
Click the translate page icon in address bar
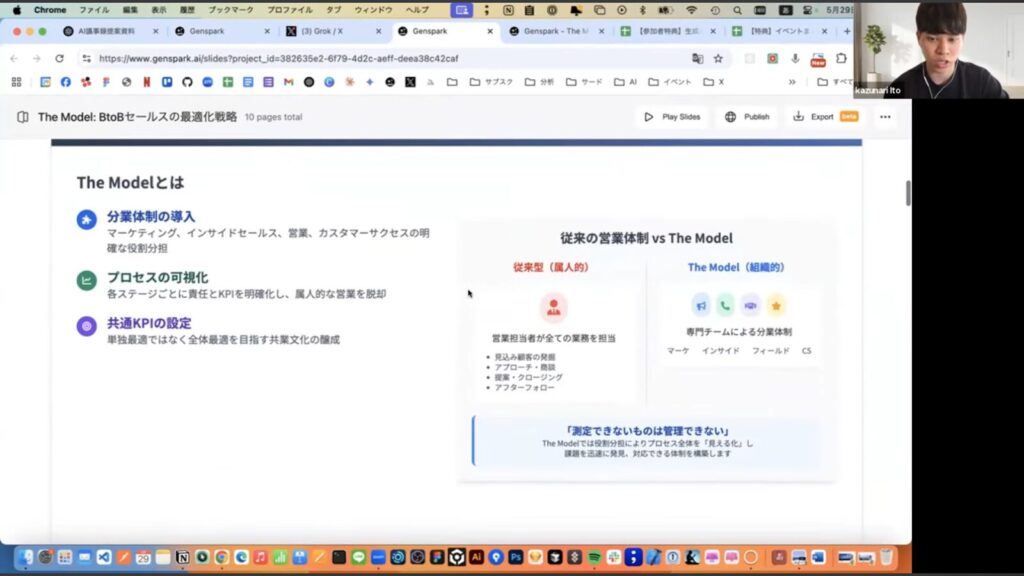coord(697,58)
